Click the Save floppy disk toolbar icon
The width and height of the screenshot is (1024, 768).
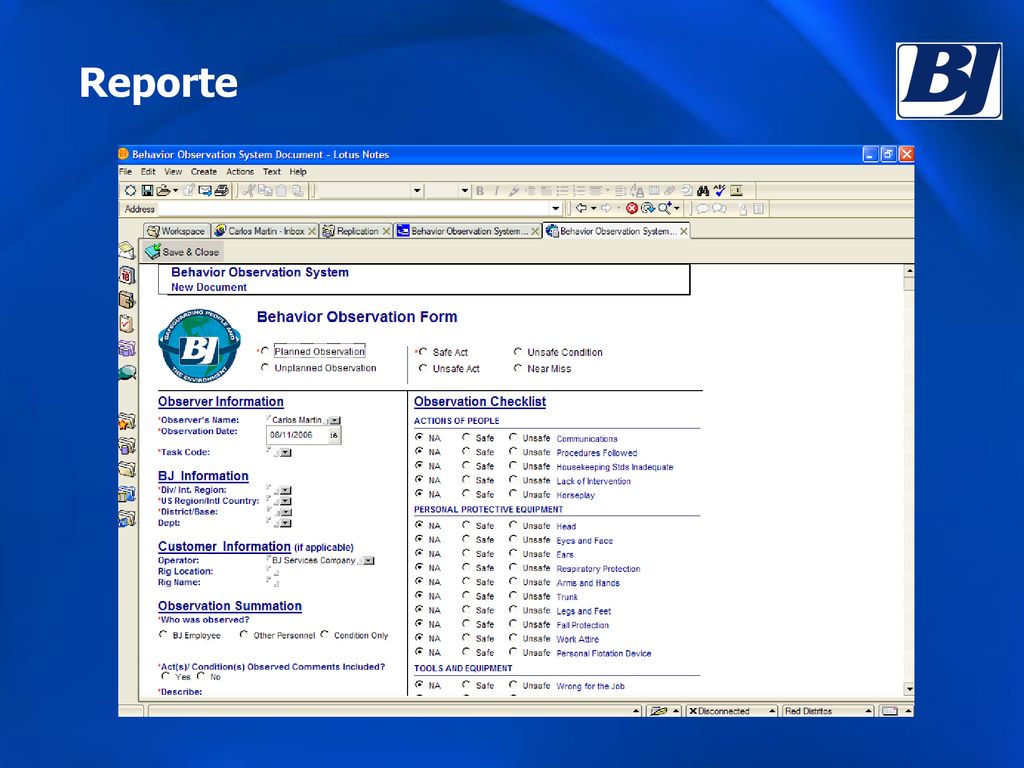click(x=147, y=191)
